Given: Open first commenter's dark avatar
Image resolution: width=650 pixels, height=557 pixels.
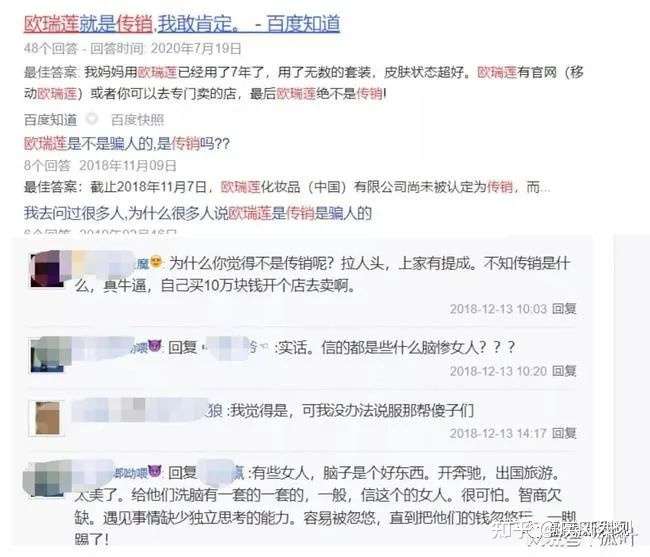Looking at the screenshot, I should click(x=47, y=271).
